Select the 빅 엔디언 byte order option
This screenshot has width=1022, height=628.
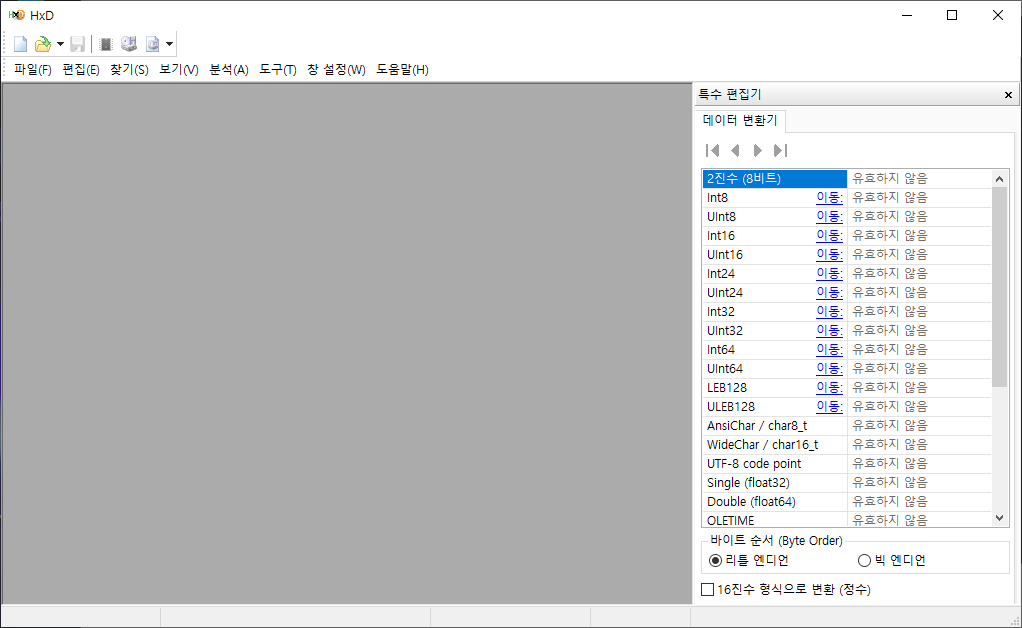point(864,560)
